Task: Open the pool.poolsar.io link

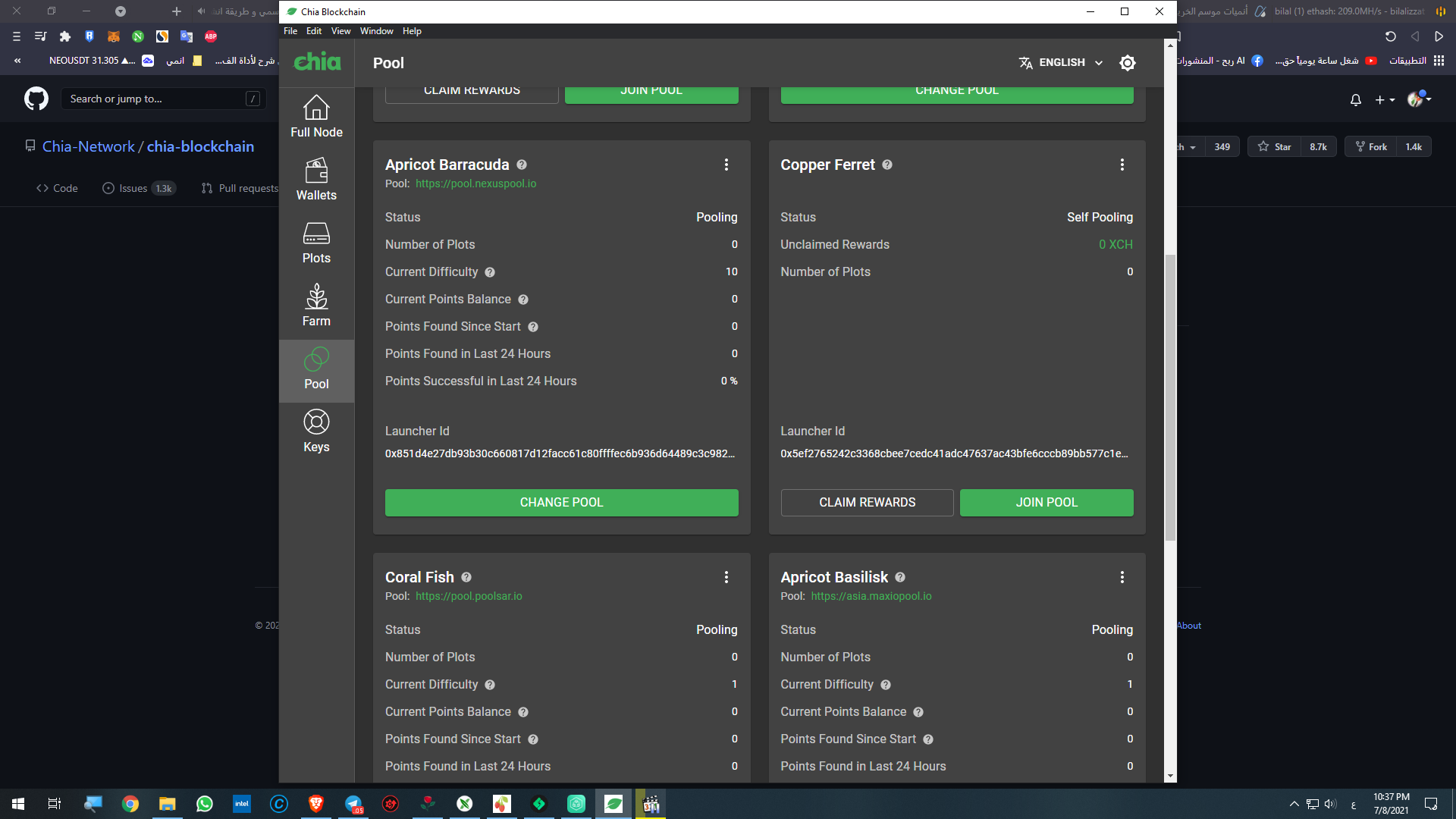Action: click(x=469, y=596)
